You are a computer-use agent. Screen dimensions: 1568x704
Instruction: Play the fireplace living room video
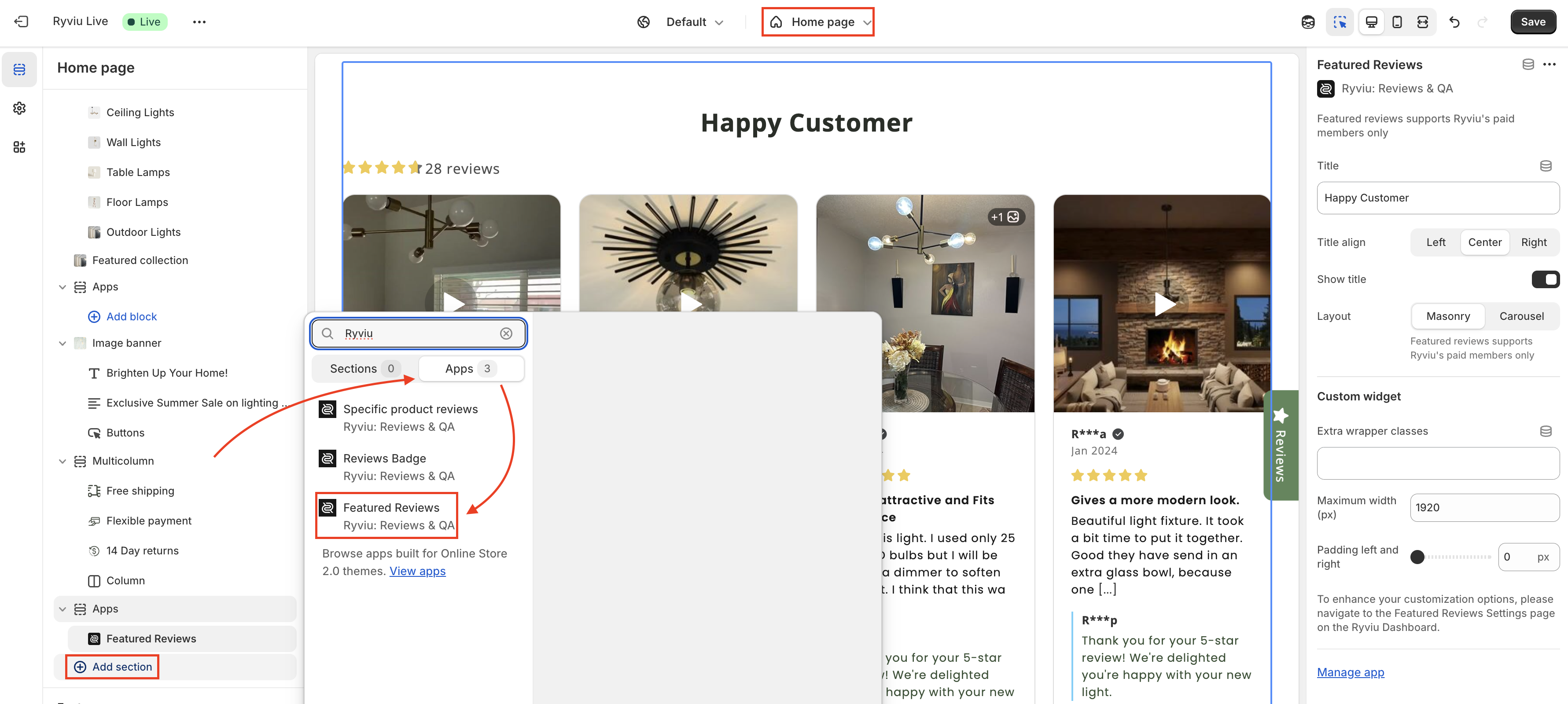tap(1164, 304)
